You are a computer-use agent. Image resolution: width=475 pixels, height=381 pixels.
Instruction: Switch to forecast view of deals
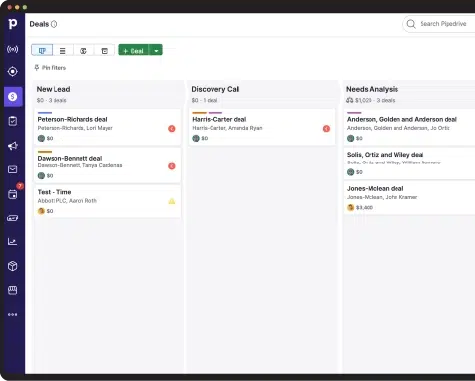(83, 51)
